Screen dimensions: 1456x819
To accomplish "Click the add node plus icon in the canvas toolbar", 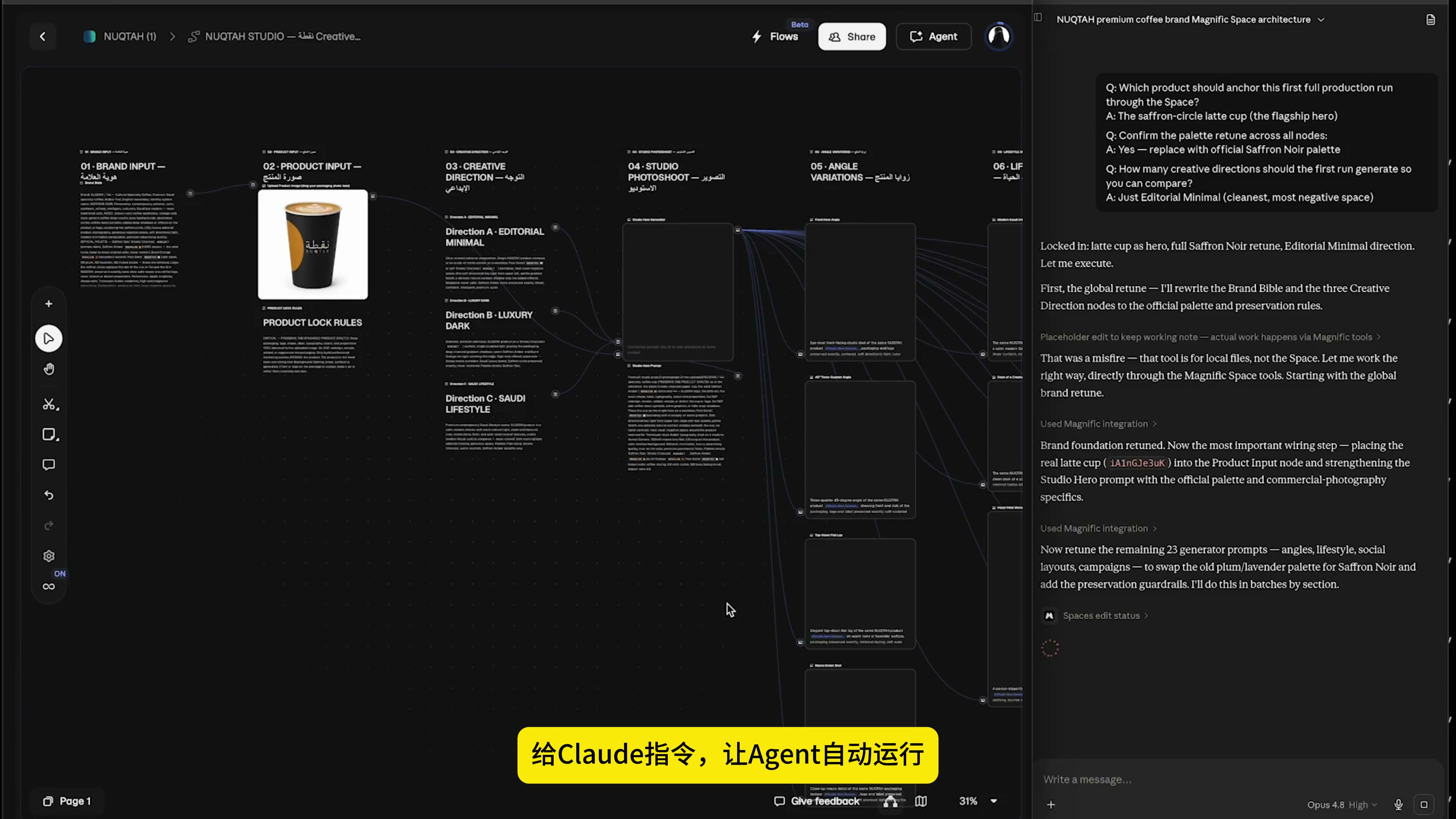I will click(x=49, y=304).
